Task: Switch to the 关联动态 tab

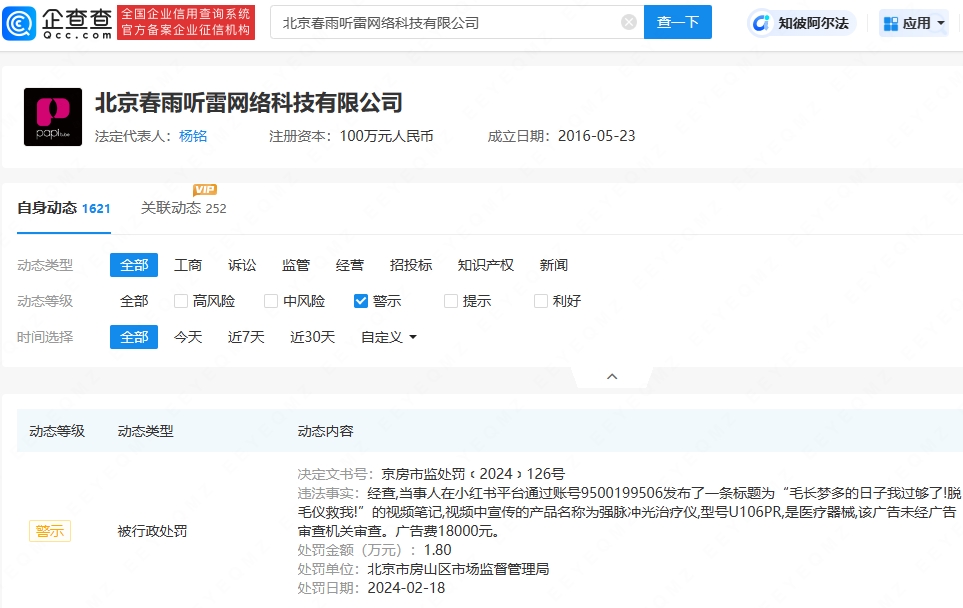Action: [x=184, y=208]
